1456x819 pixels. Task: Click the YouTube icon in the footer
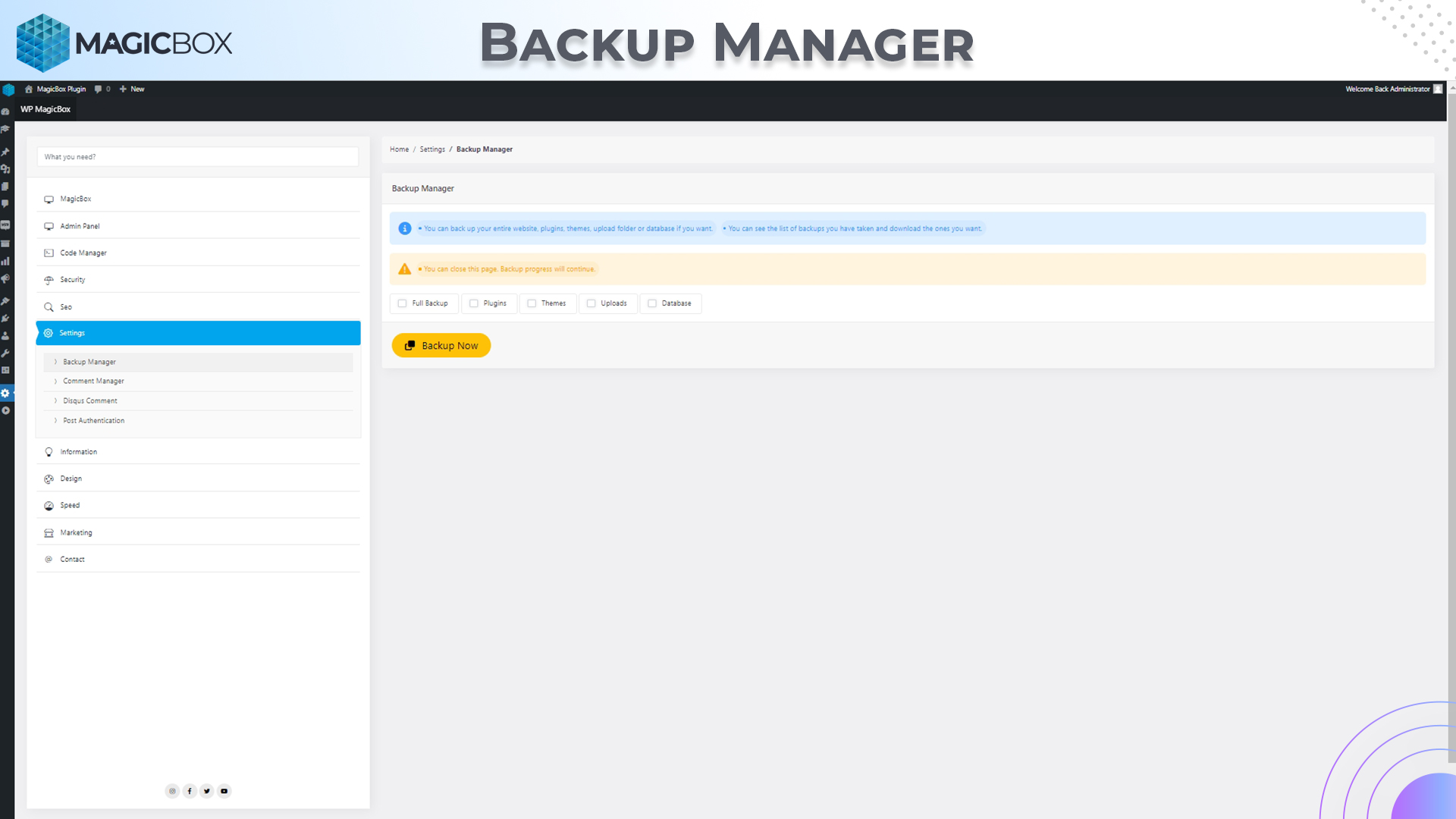(224, 791)
